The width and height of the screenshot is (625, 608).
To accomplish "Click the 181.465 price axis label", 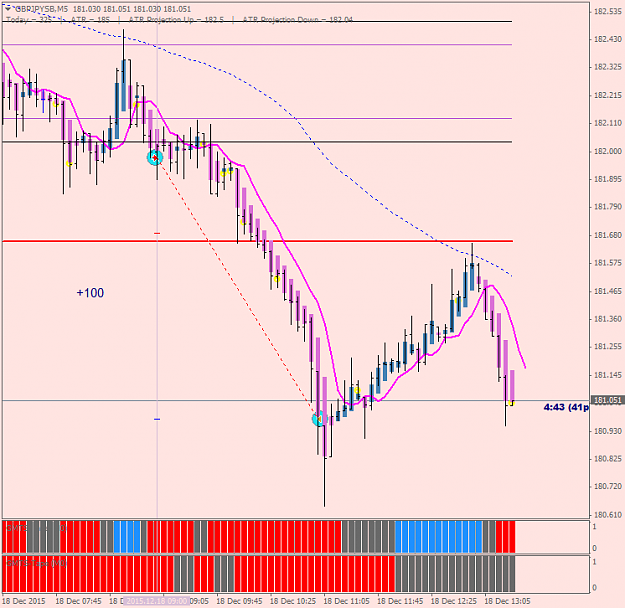I will pyautogui.click(x=608, y=291).
